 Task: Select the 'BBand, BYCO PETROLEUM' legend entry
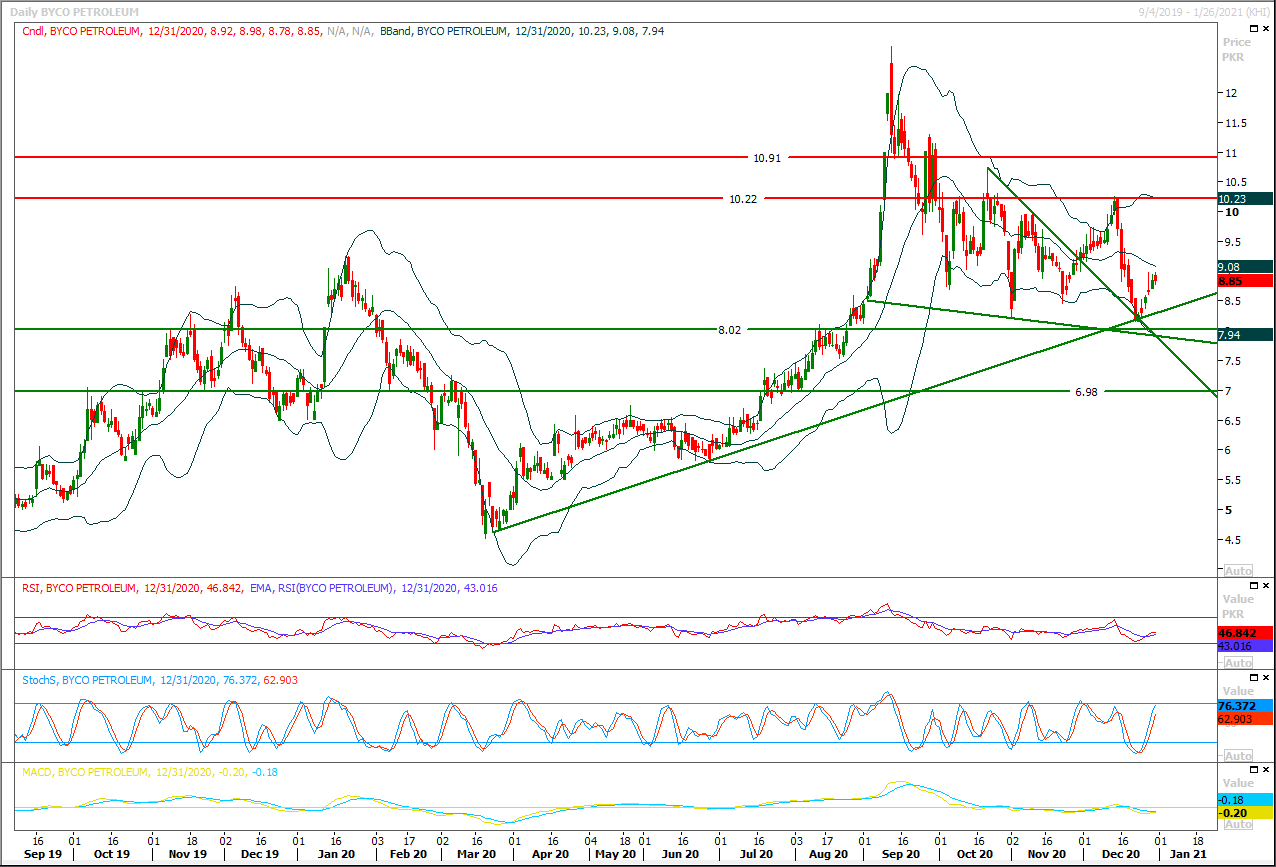pyautogui.click(x=443, y=31)
